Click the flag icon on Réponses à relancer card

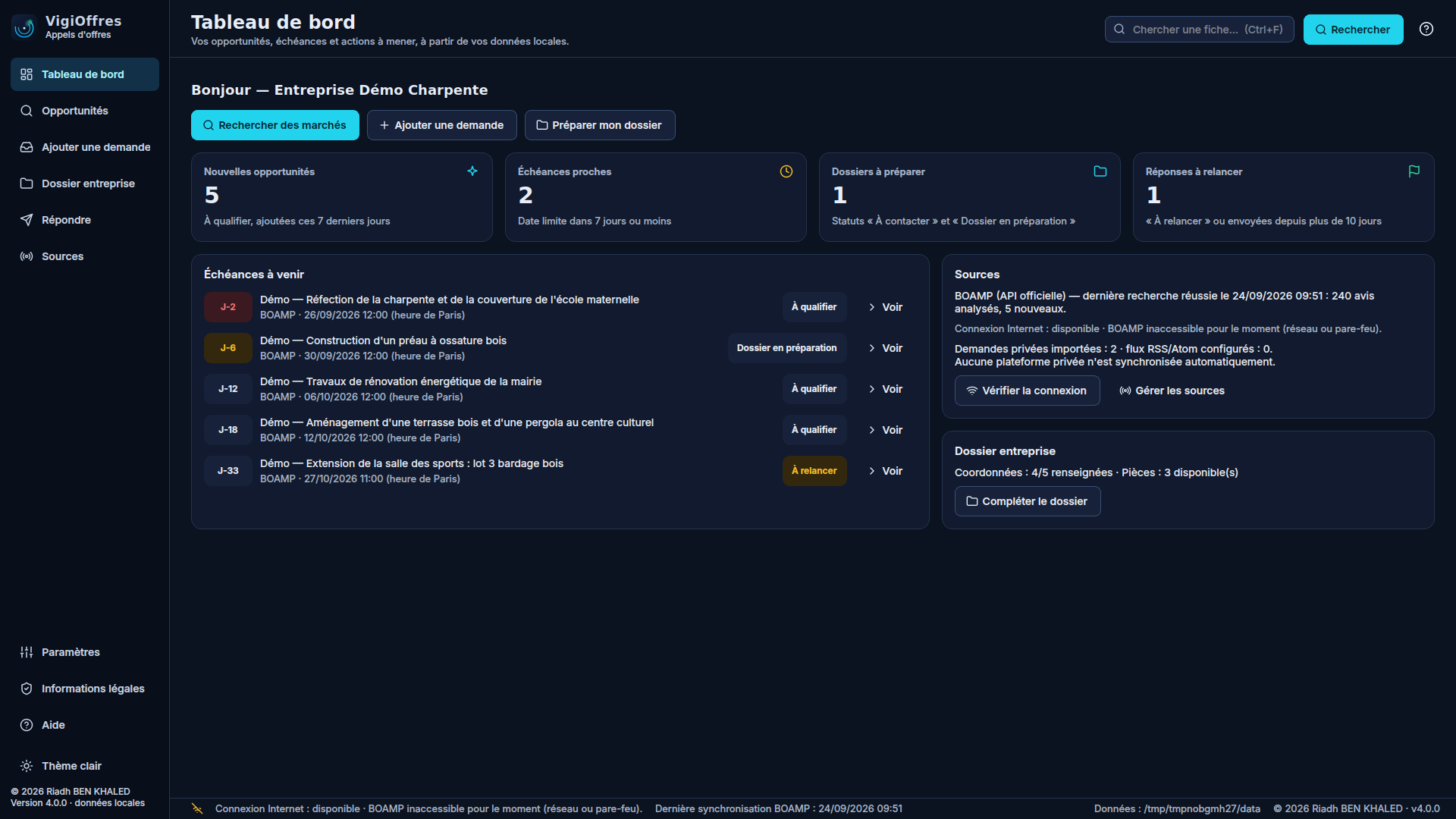point(1414,171)
